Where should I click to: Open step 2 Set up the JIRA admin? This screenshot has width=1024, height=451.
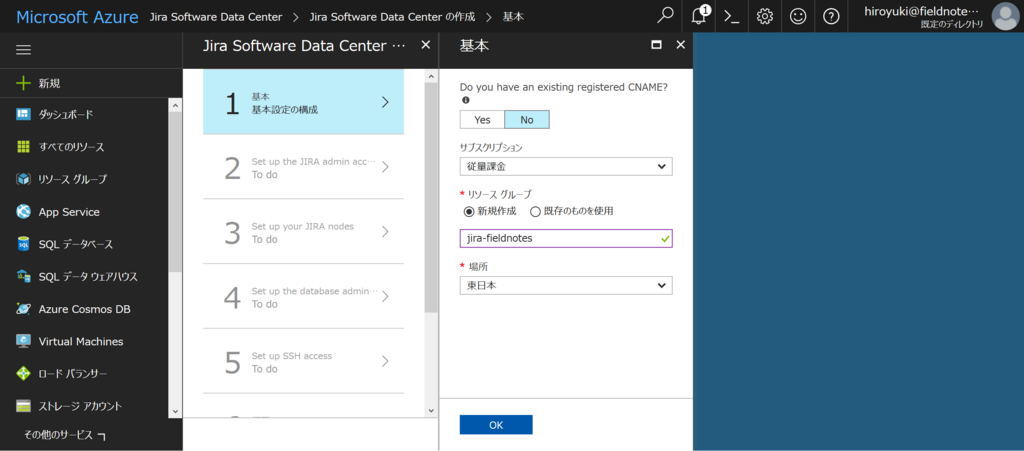coord(303,168)
